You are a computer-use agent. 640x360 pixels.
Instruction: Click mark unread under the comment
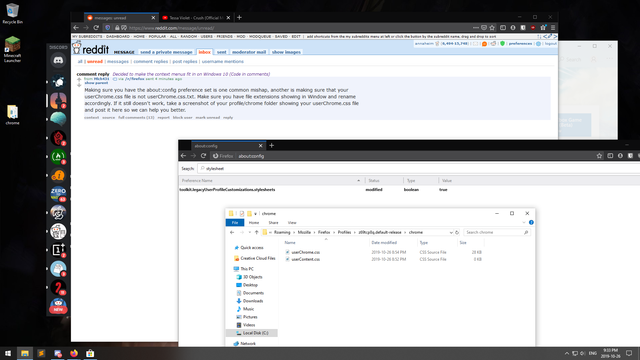207,118
